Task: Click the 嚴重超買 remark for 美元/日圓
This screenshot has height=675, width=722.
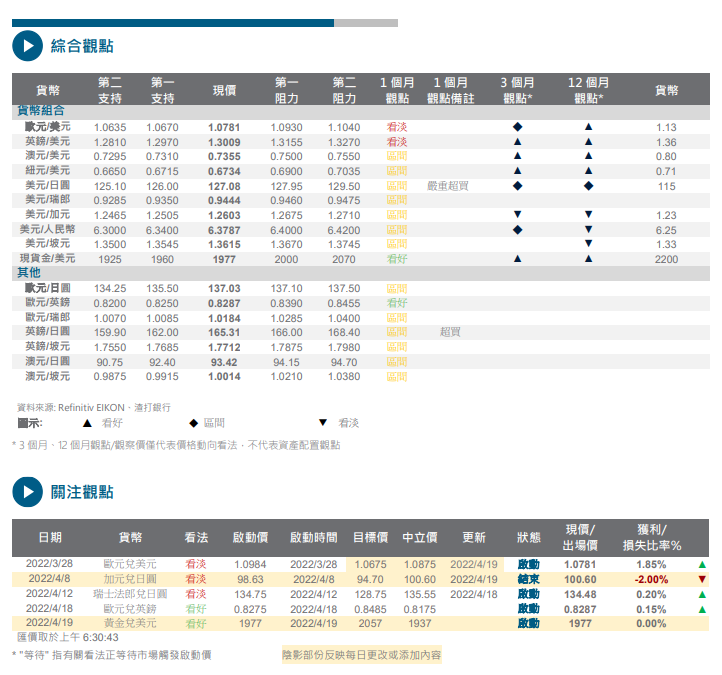Action: click(447, 186)
